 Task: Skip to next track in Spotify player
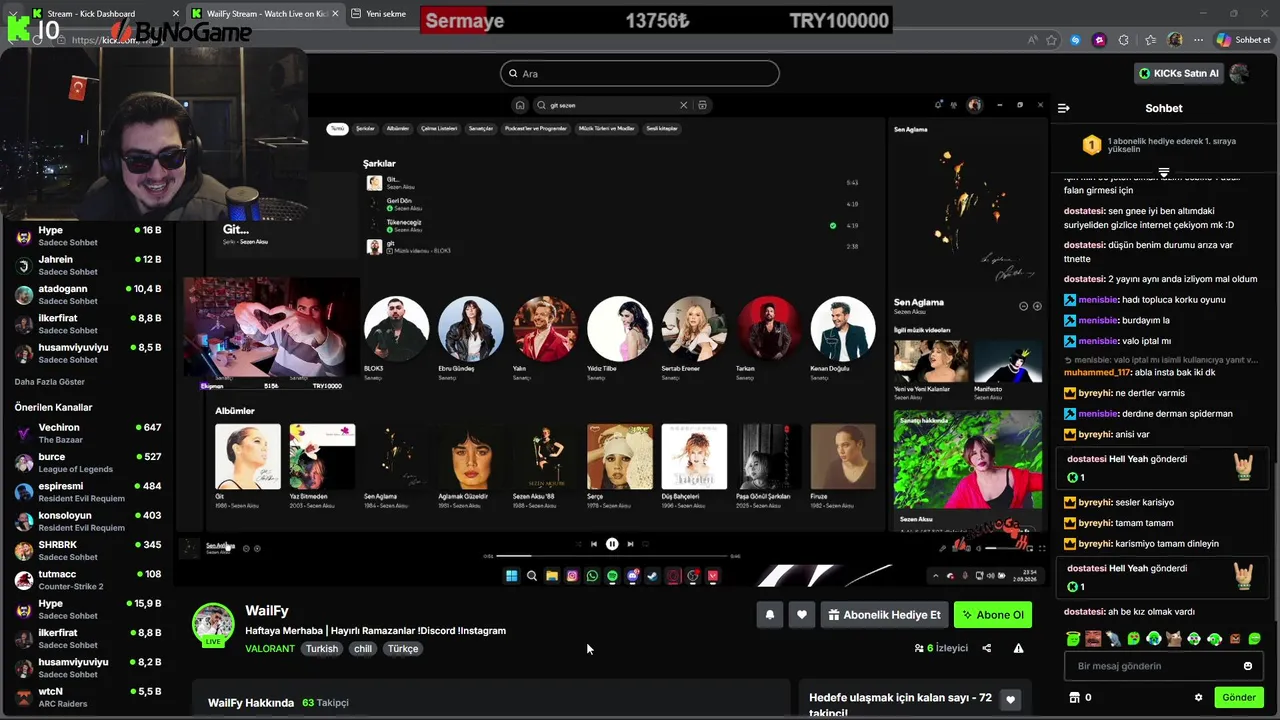pos(630,544)
